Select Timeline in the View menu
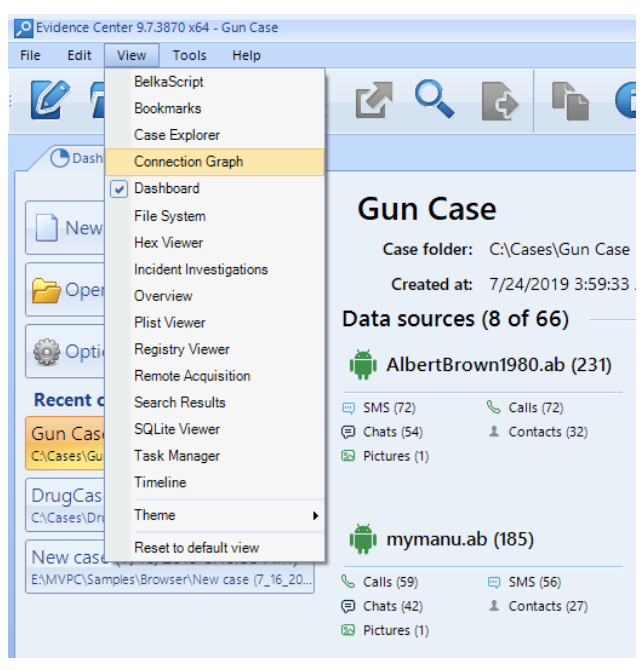Screen dimensions: 644x670 (215, 482)
